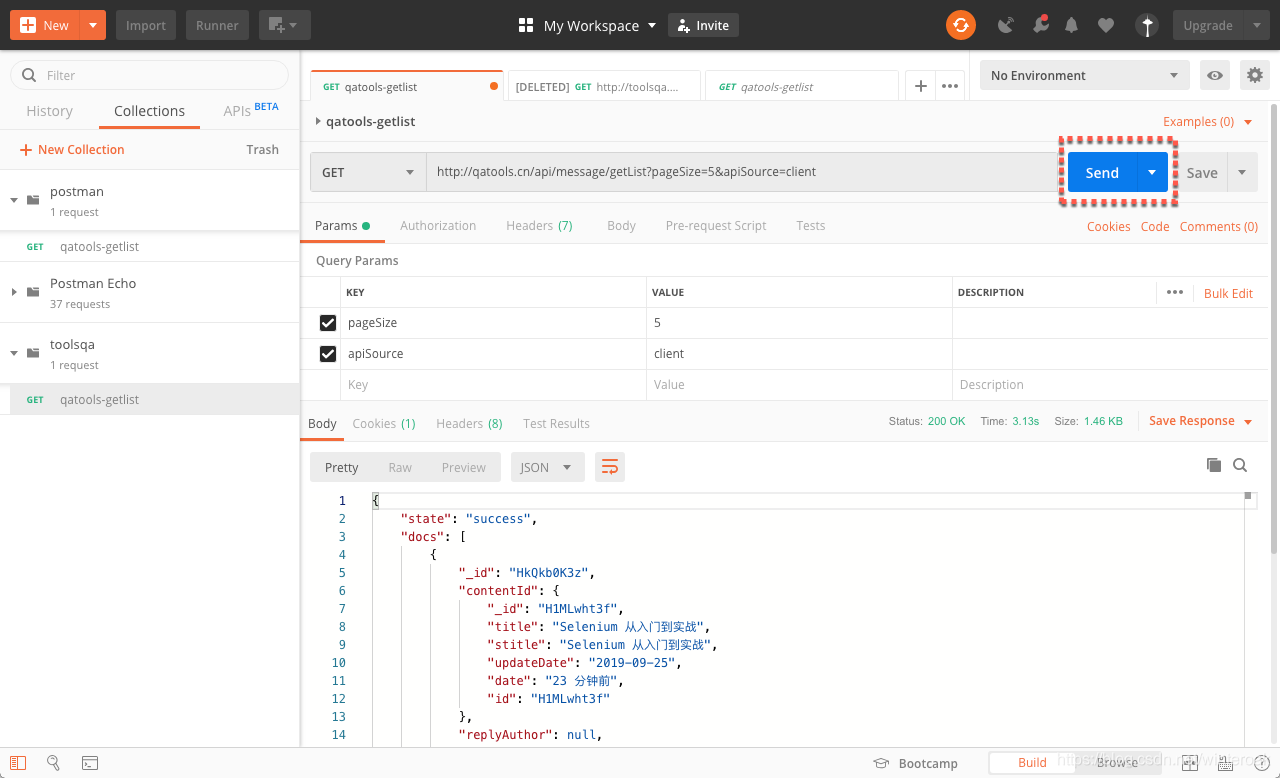This screenshot has width=1280, height=778.
Task: Search within the response body
Action: coord(1240,465)
